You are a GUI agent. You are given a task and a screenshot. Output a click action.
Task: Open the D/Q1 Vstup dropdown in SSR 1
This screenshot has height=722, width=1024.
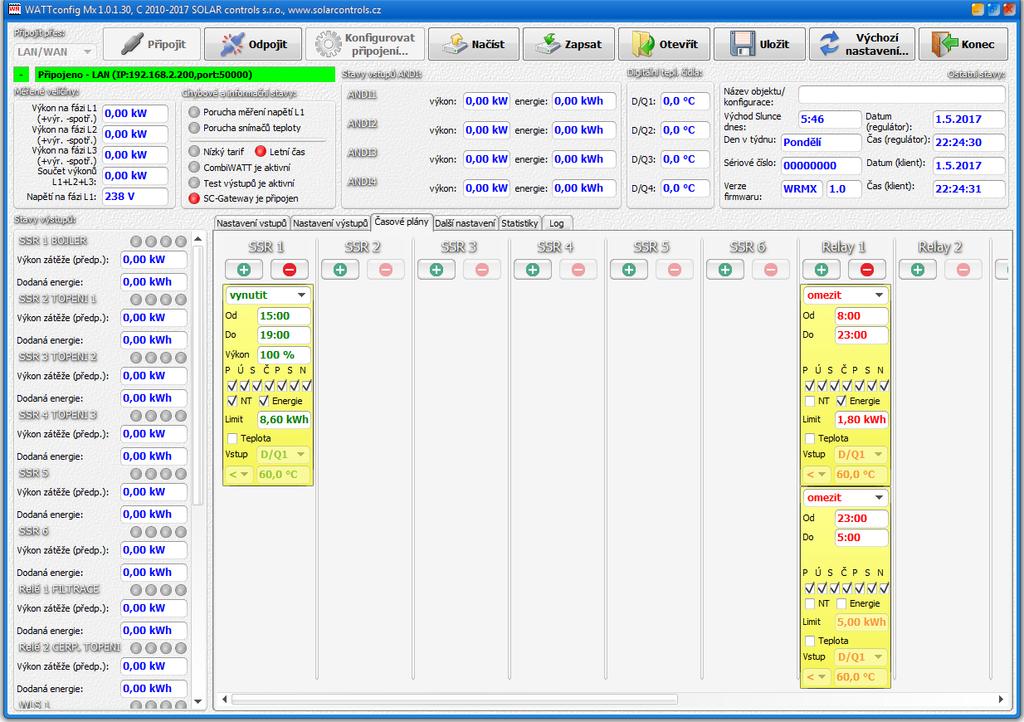click(x=283, y=454)
